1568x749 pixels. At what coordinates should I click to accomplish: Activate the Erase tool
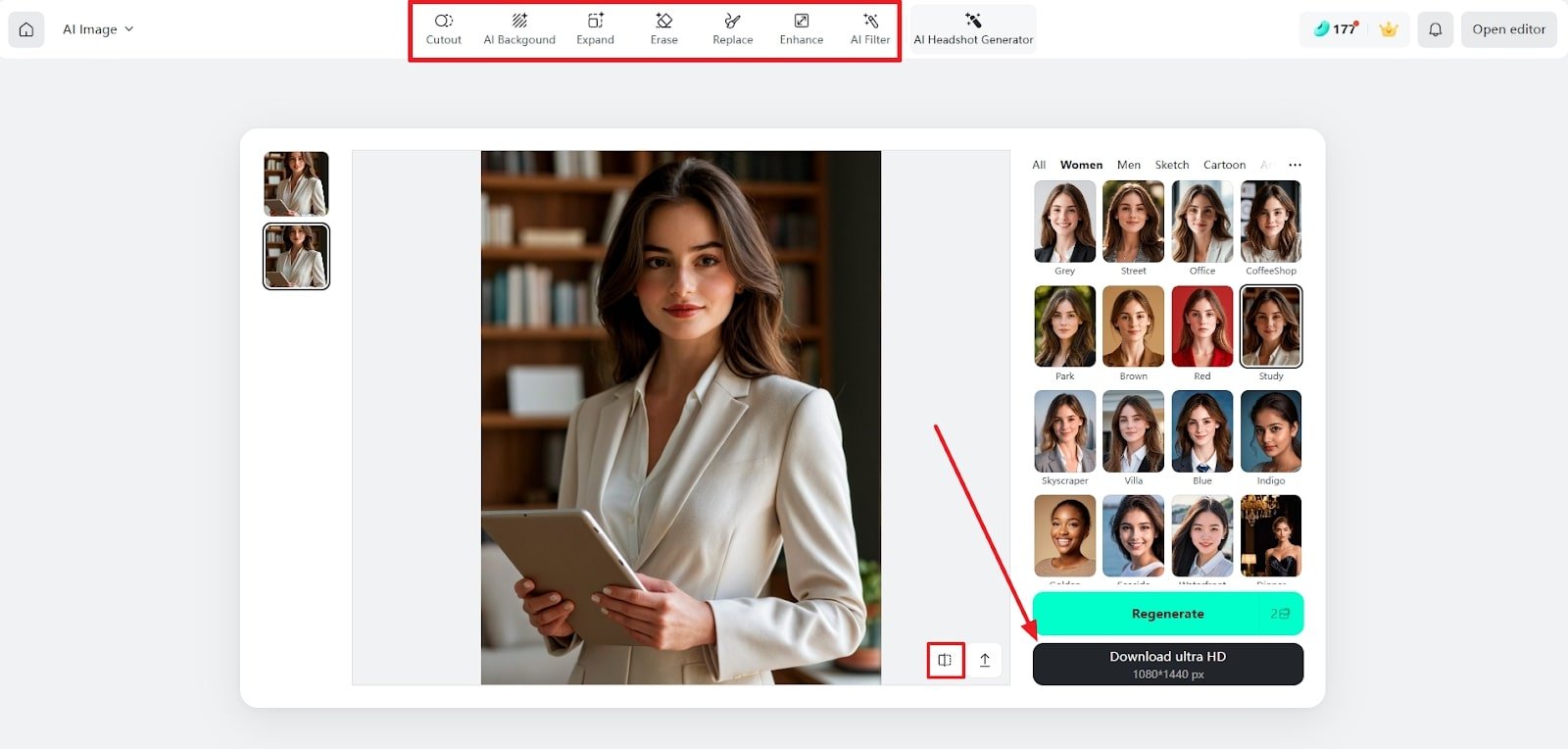663,29
